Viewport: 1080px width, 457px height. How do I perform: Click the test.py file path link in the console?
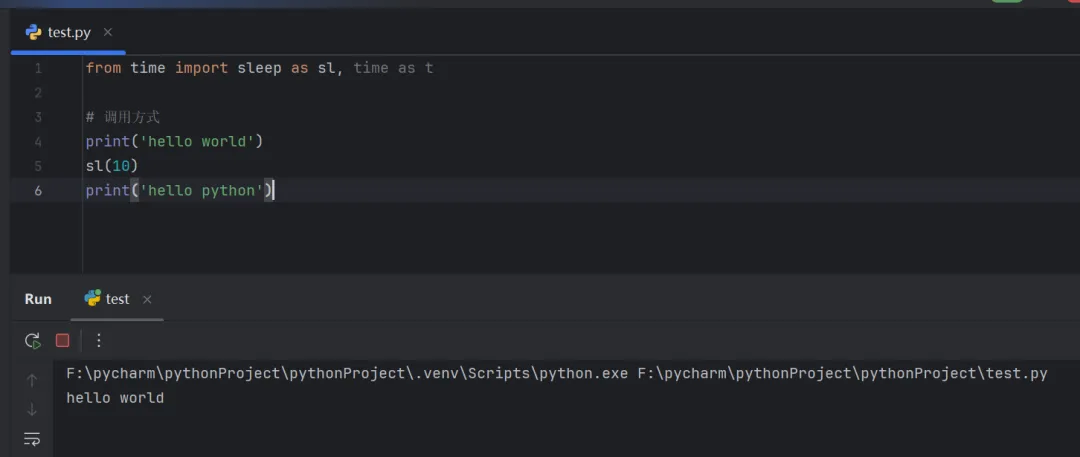click(x=842, y=374)
